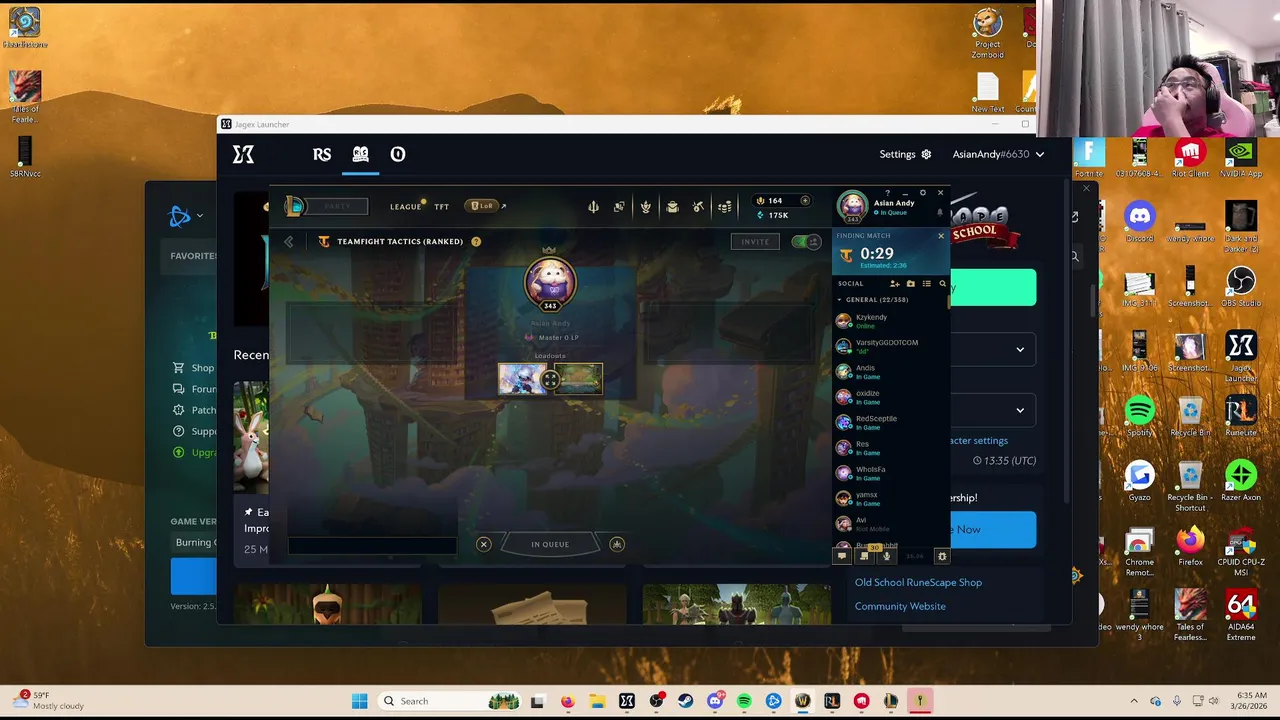
Task: Toggle notifications bell under Asian Andy profile
Action: 940,213
